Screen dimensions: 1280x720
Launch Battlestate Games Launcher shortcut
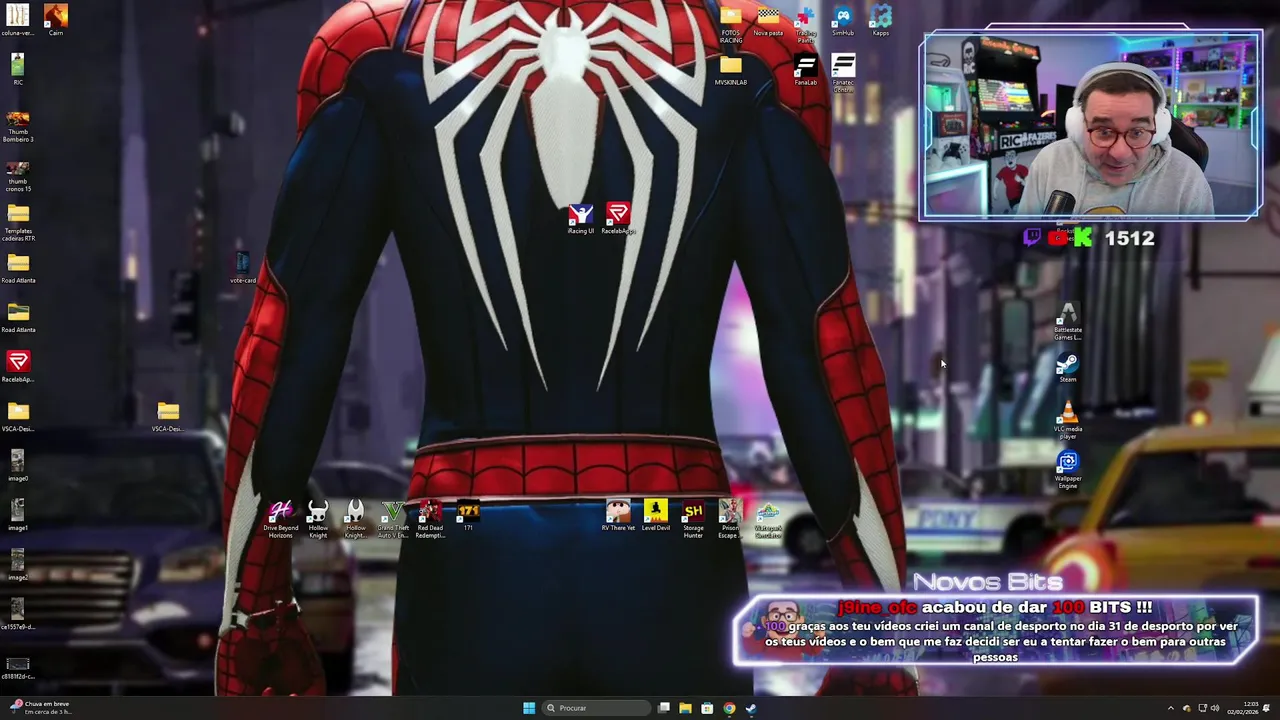(x=1068, y=322)
